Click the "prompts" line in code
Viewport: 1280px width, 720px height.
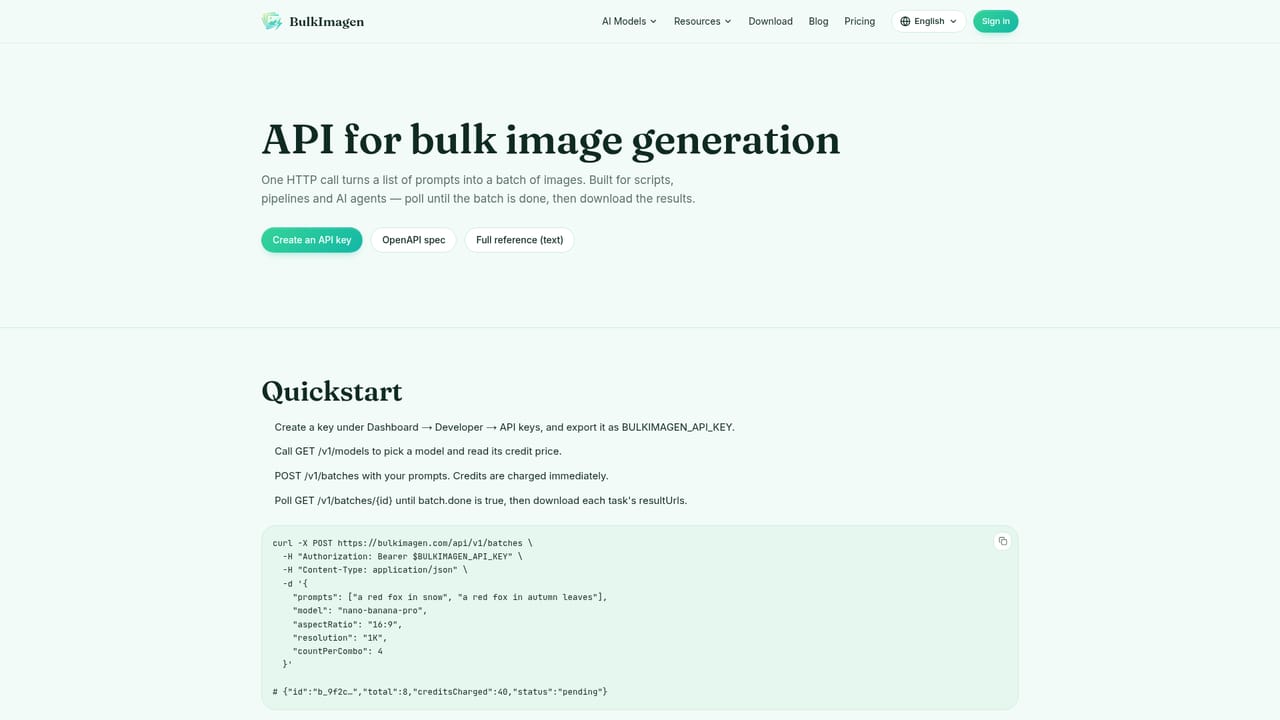point(450,597)
